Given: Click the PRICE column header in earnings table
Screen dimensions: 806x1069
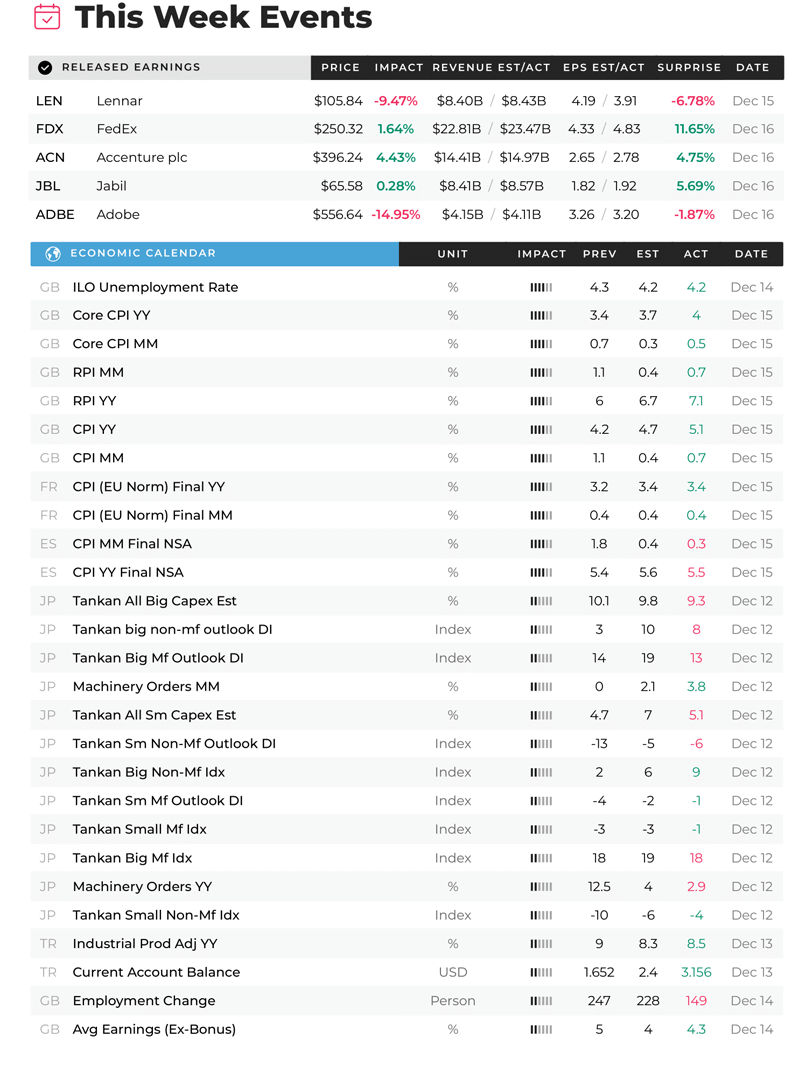Looking at the screenshot, I should coord(340,67).
